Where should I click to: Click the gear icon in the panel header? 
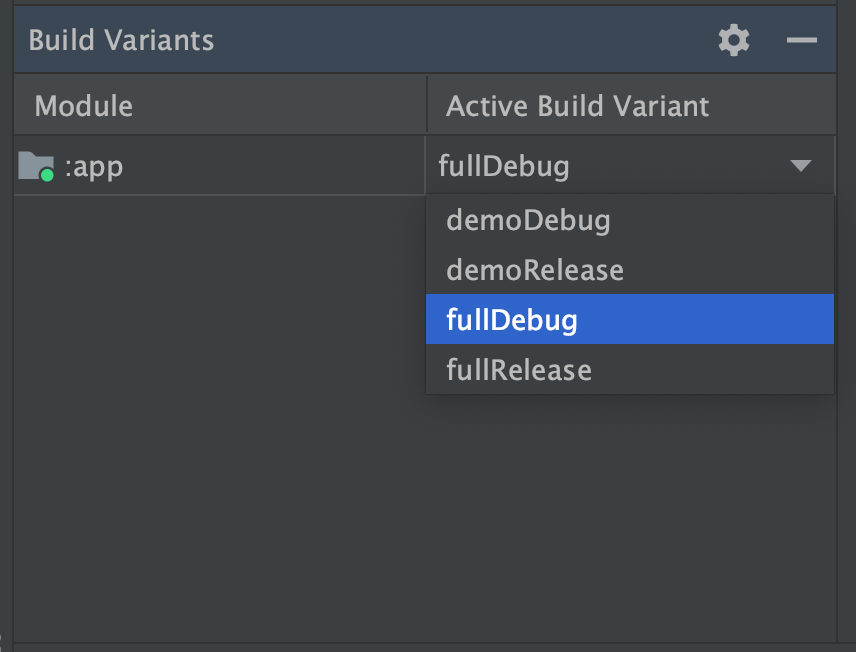(733, 40)
